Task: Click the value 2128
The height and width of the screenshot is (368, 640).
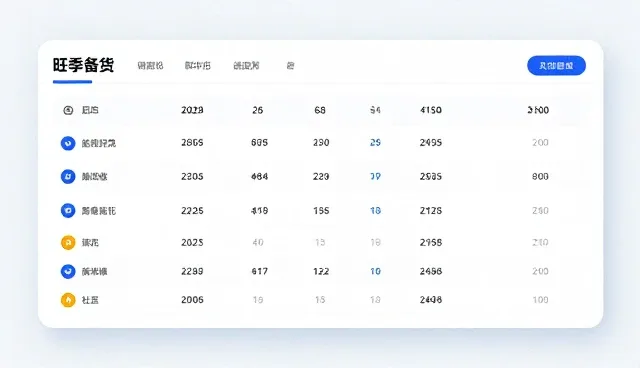Action: [x=431, y=211]
